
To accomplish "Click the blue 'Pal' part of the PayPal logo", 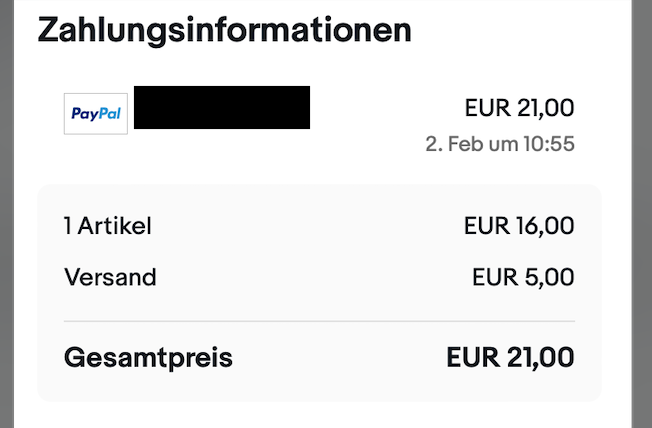I will click(109, 114).
